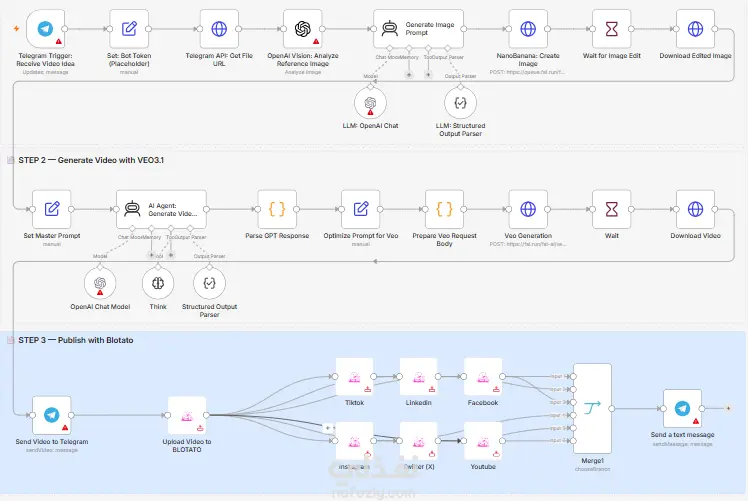The width and height of the screenshot is (748, 501).
Task: Open the Prepare Veo Request Body node
Action: pos(445,209)
